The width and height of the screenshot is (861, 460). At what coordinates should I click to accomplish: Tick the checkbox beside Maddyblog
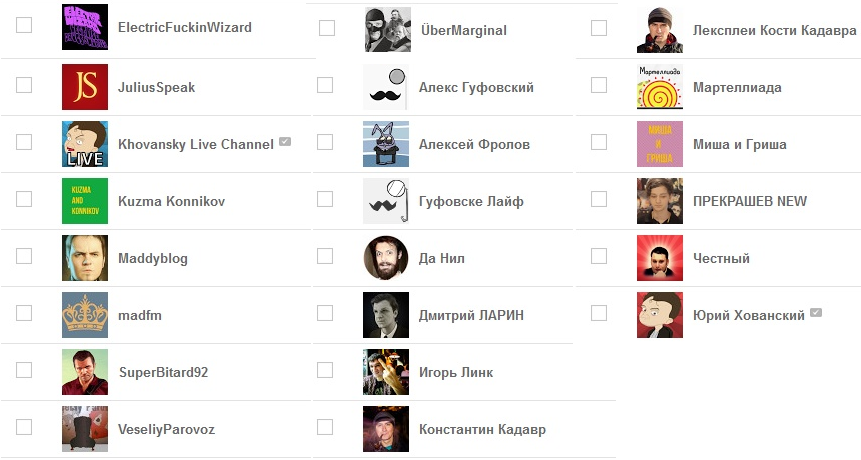tap(24, 256)
